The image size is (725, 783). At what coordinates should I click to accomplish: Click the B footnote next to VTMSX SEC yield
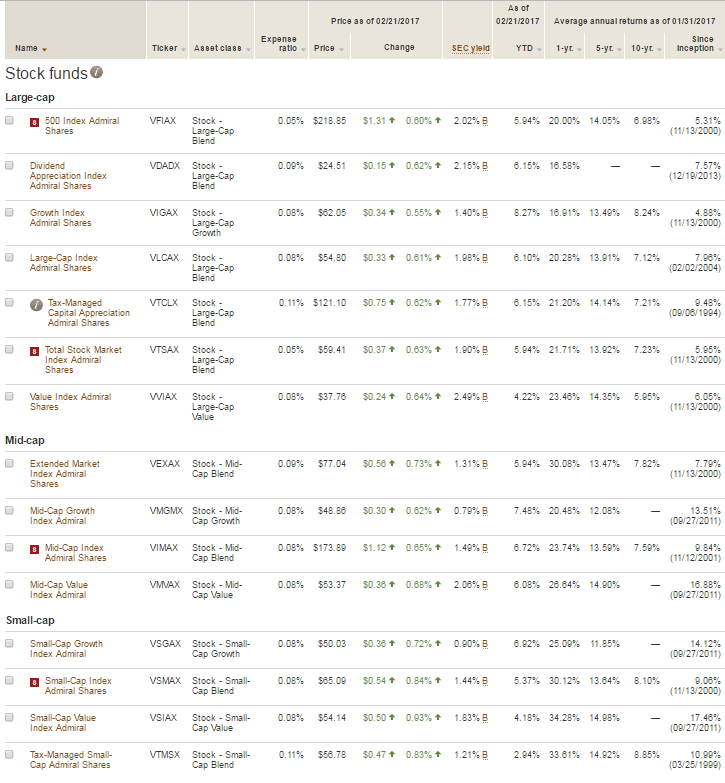click(x=485, y=755)
